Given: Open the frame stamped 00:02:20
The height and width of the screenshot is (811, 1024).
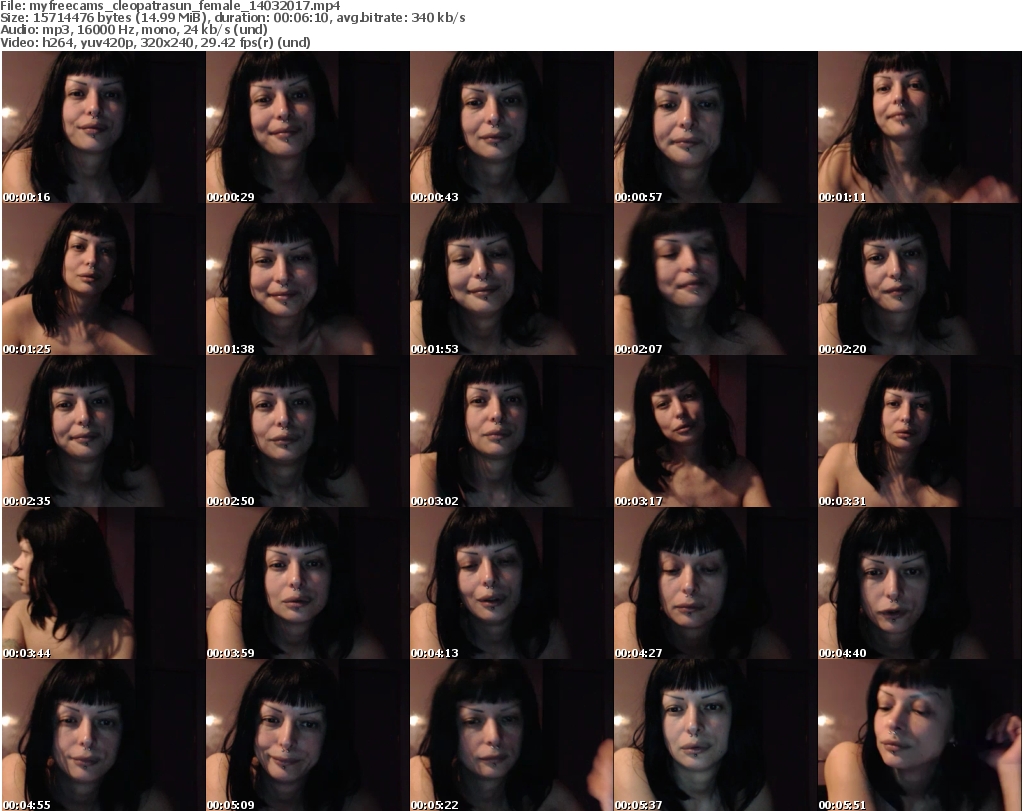Looking at the screenshot, I should [x=920, y=279].
